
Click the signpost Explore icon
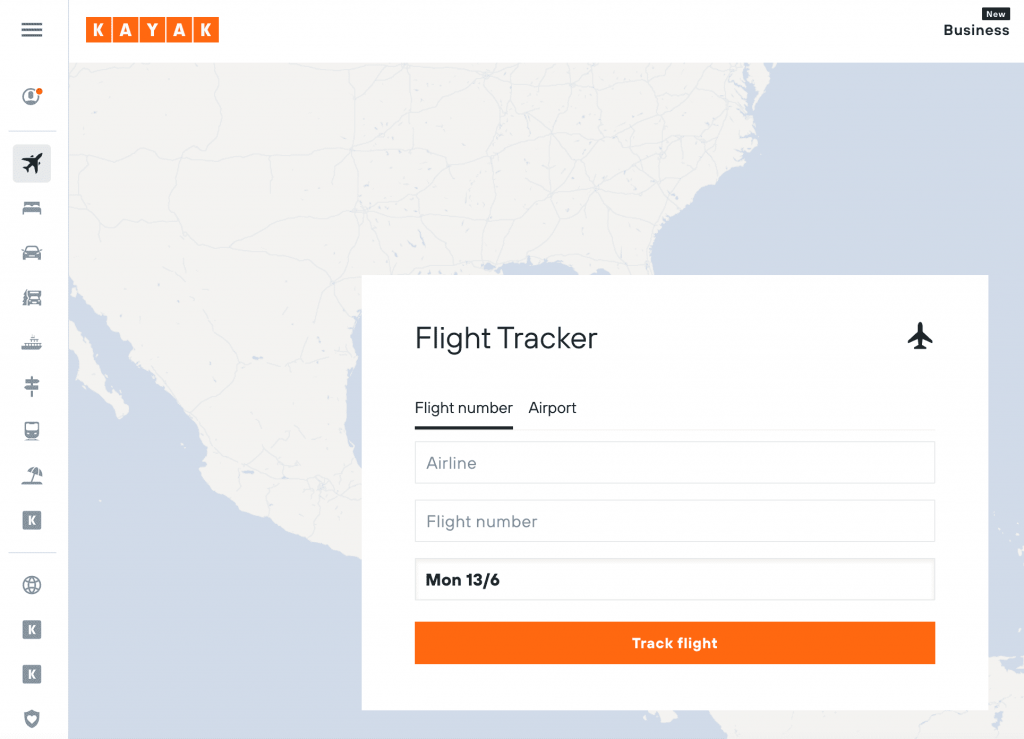click(x=32, y=386)
